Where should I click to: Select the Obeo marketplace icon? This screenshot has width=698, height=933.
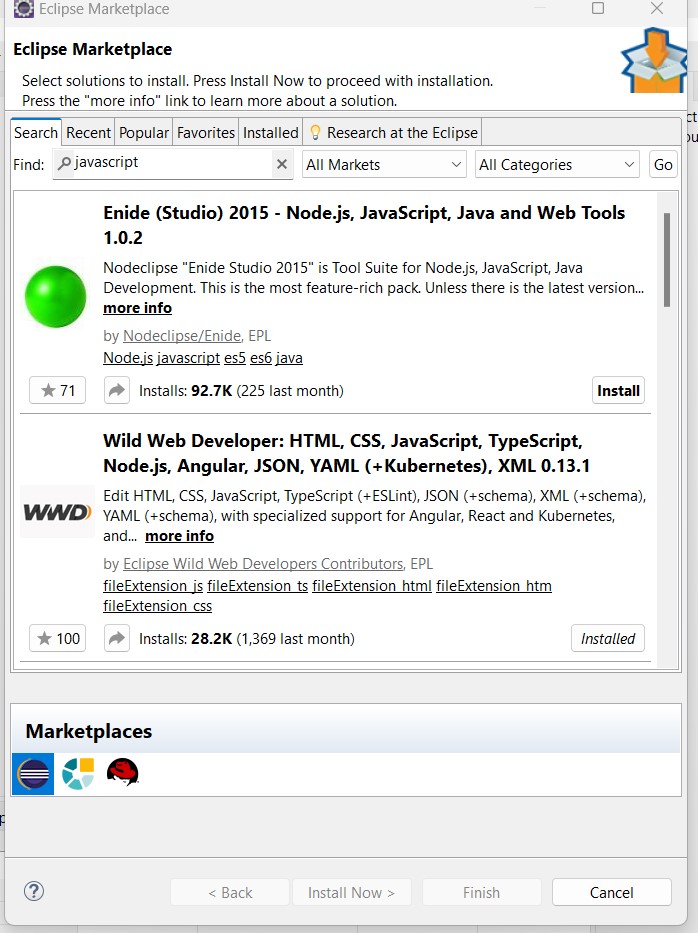tap(78, 774)
